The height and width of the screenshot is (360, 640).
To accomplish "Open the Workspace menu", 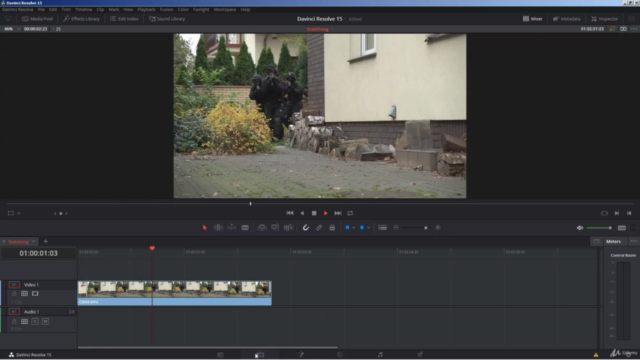I will (x=225, y=9).
